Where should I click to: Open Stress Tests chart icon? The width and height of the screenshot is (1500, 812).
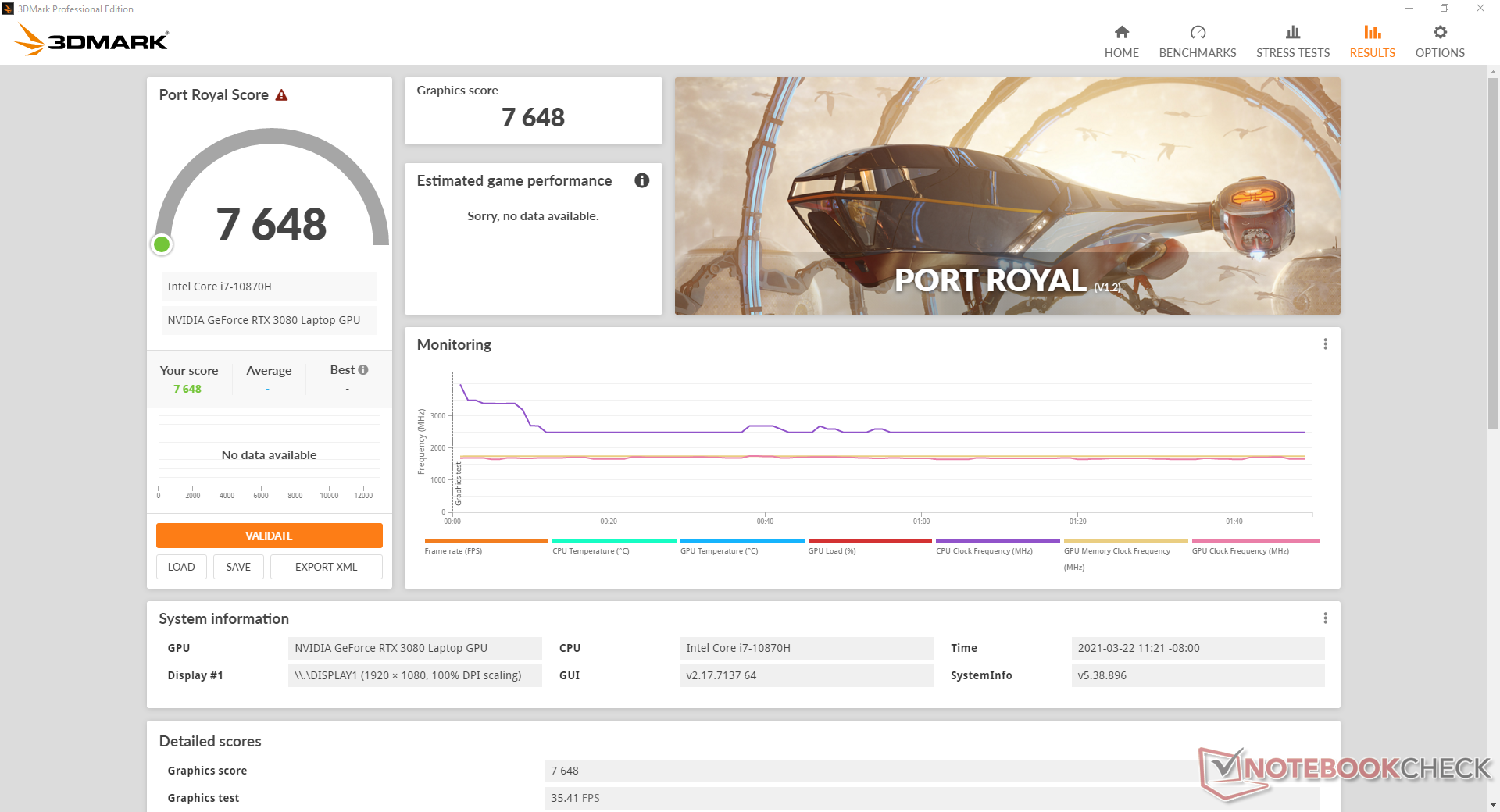click(1292, 32)
